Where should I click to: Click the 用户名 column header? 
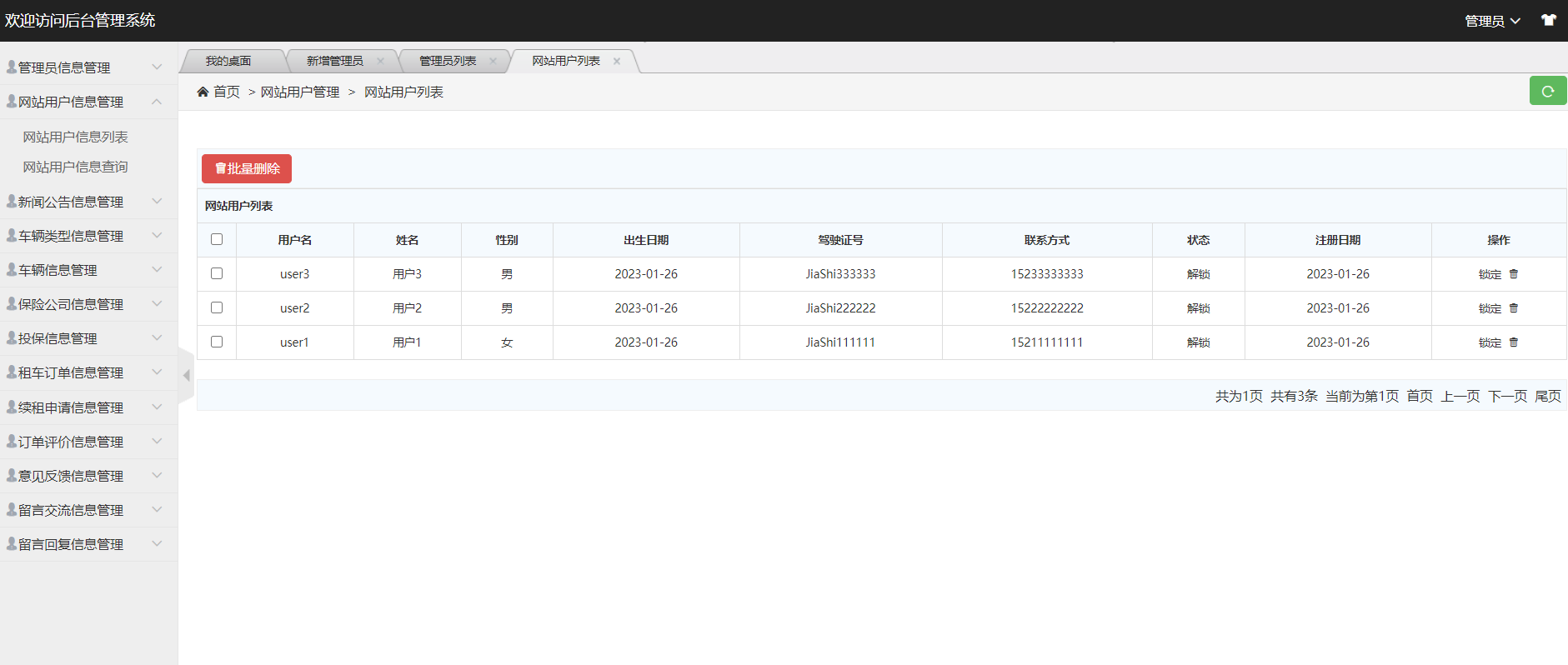coord(295,240)
